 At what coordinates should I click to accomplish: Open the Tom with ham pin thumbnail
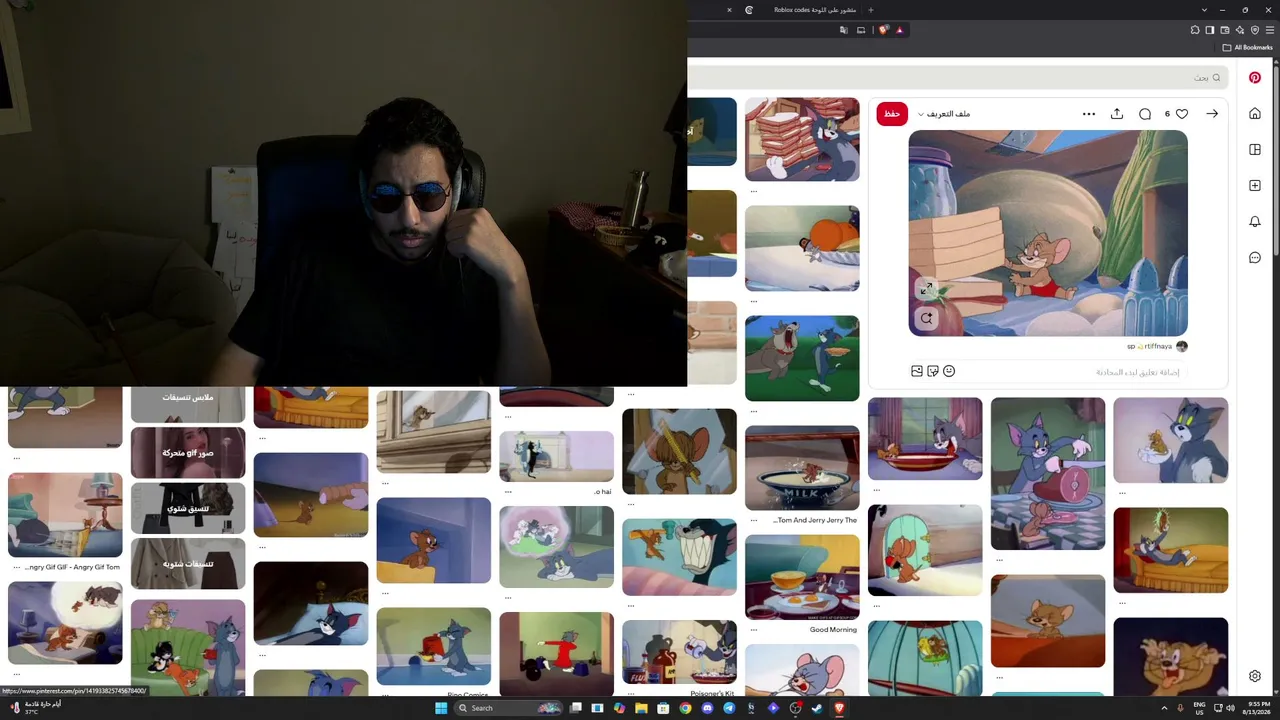coord(1048,474)
